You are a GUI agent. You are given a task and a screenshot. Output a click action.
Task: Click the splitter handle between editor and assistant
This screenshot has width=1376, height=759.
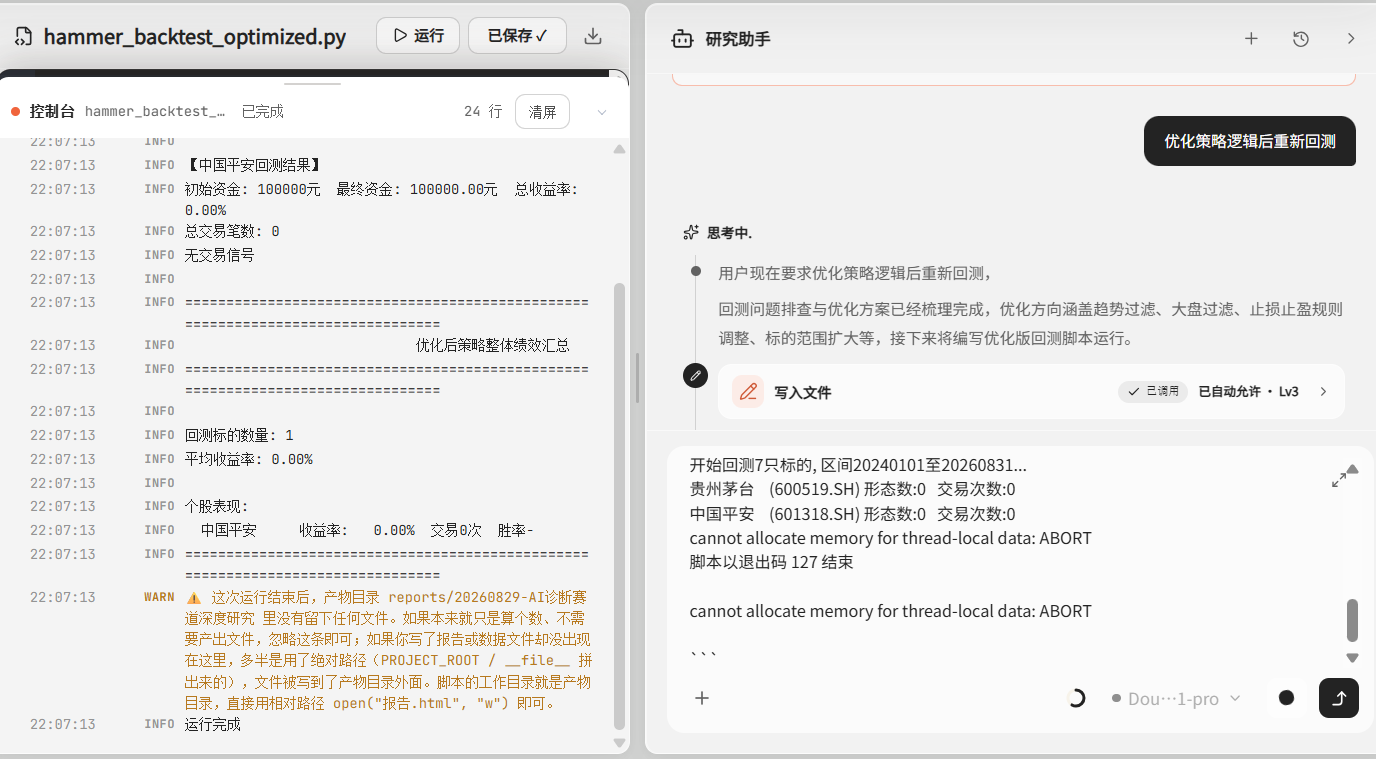[637, 377]
